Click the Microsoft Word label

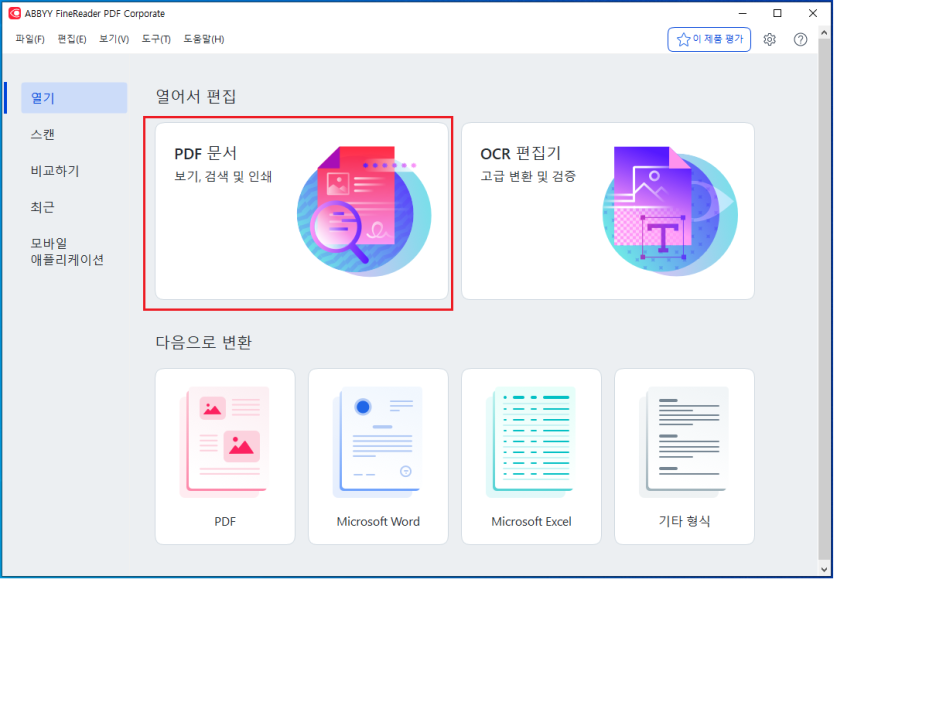pos(378,522)
